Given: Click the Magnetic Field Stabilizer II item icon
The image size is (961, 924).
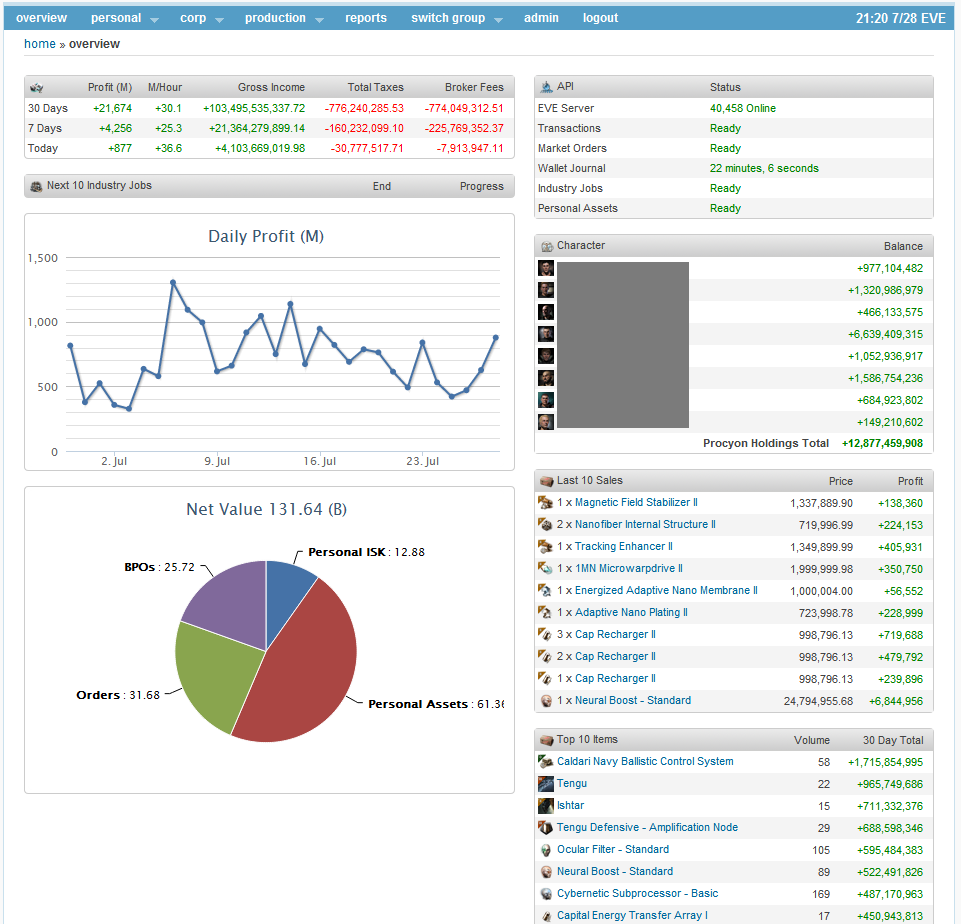Looking at the screenshot, I should coord(546,503).
